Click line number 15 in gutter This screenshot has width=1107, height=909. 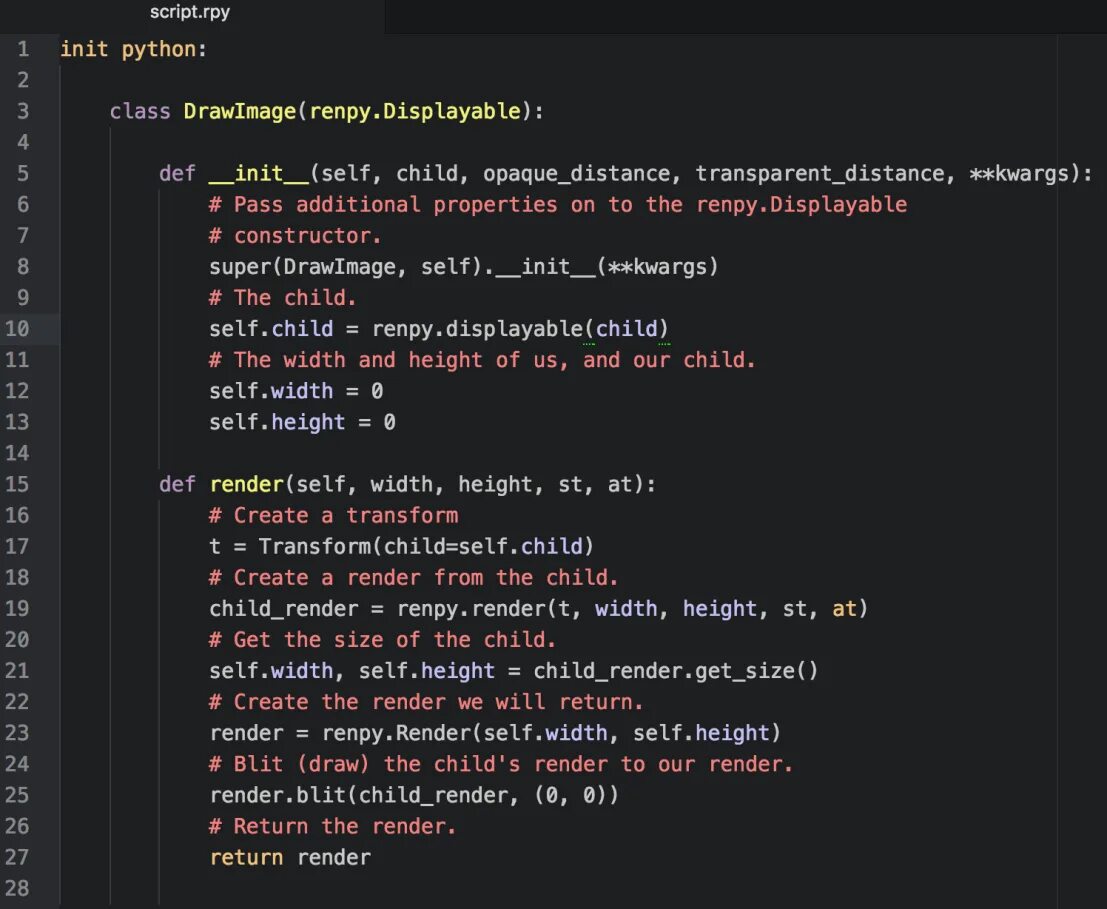(x=17, y=484)
